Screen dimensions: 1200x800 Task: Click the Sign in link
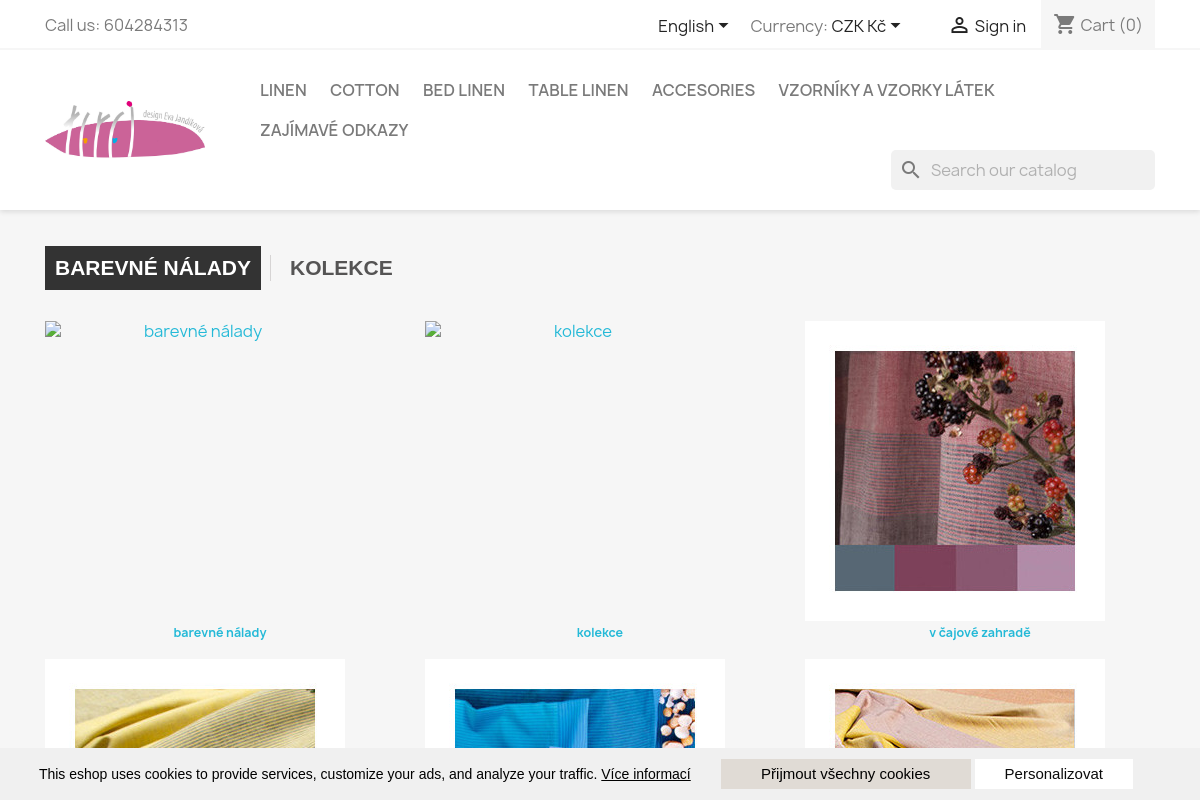click(1000, 26)
